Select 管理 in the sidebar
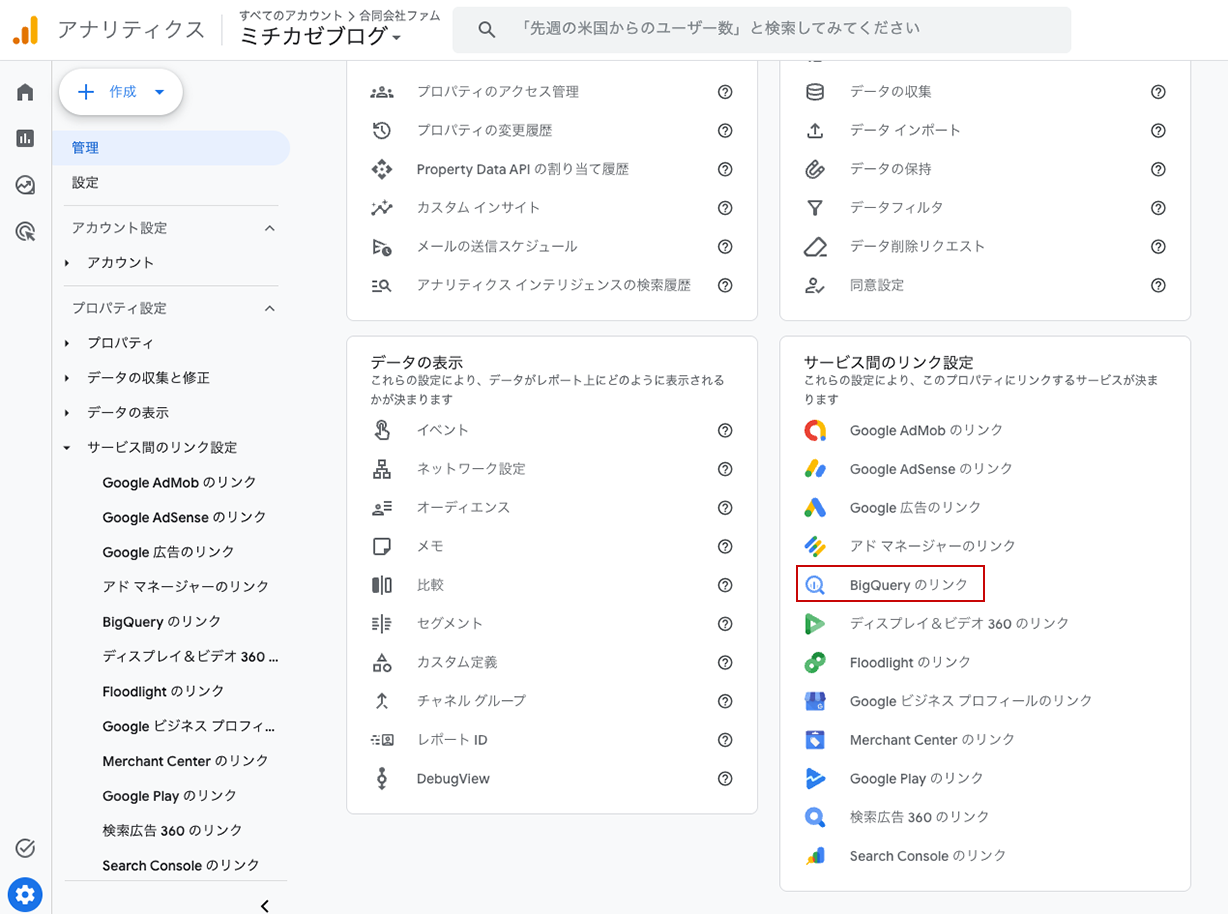This screenshot has height=914, width=1228. click(x=171, y=148)
